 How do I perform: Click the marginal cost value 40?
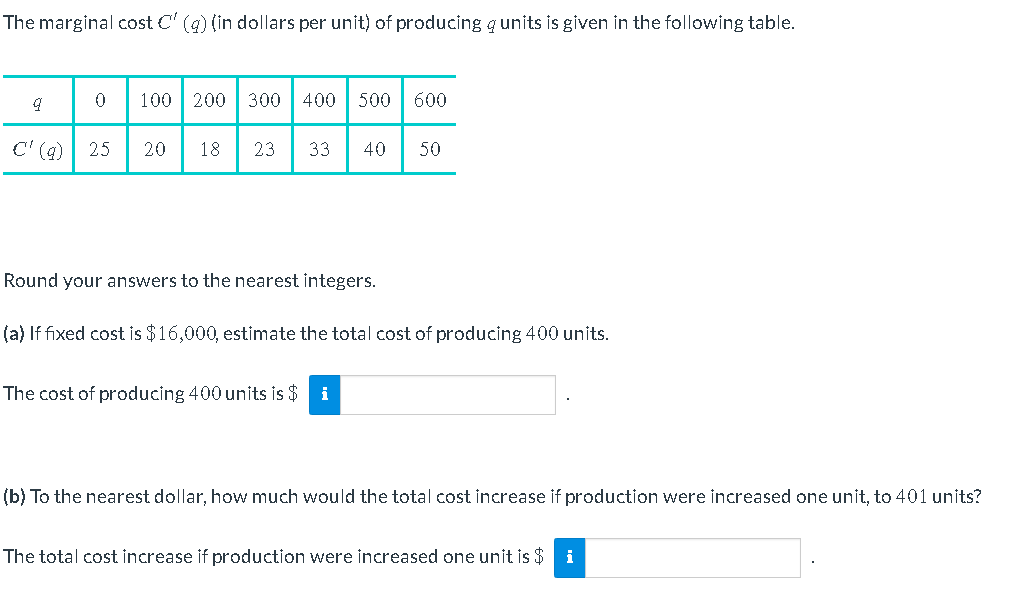[x=374, y=148]
